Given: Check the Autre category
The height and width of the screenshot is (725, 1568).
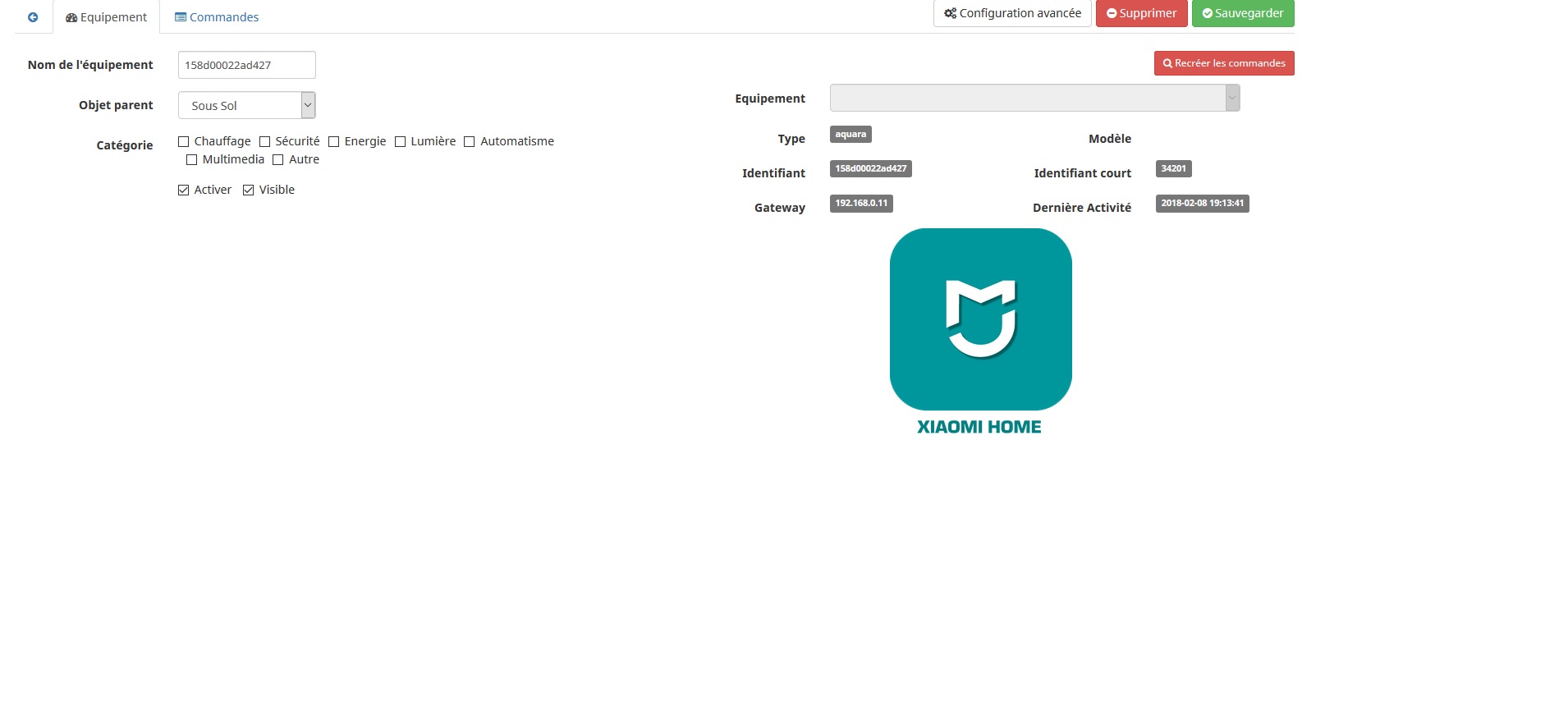Looking at the screenshot, I should pyautogui.click(x=278, y=160).
